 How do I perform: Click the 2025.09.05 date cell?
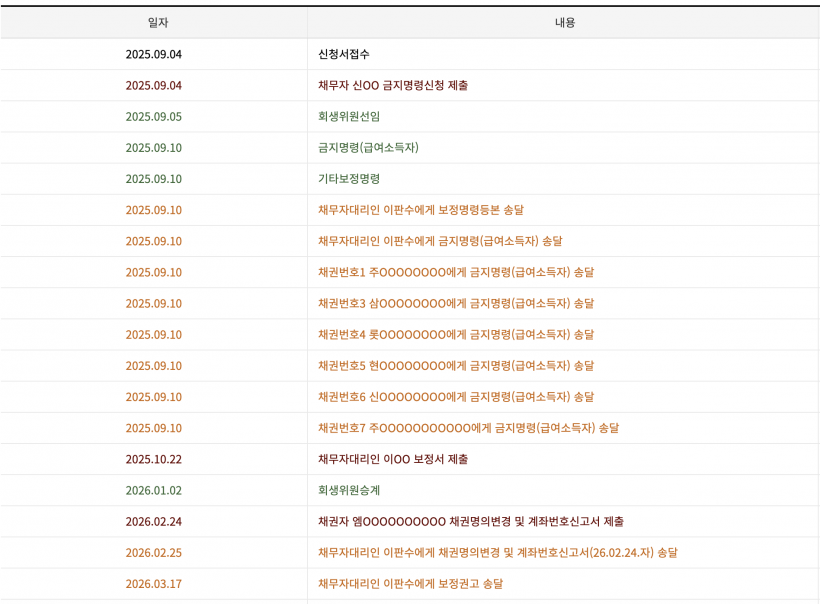tap(154, 117)
